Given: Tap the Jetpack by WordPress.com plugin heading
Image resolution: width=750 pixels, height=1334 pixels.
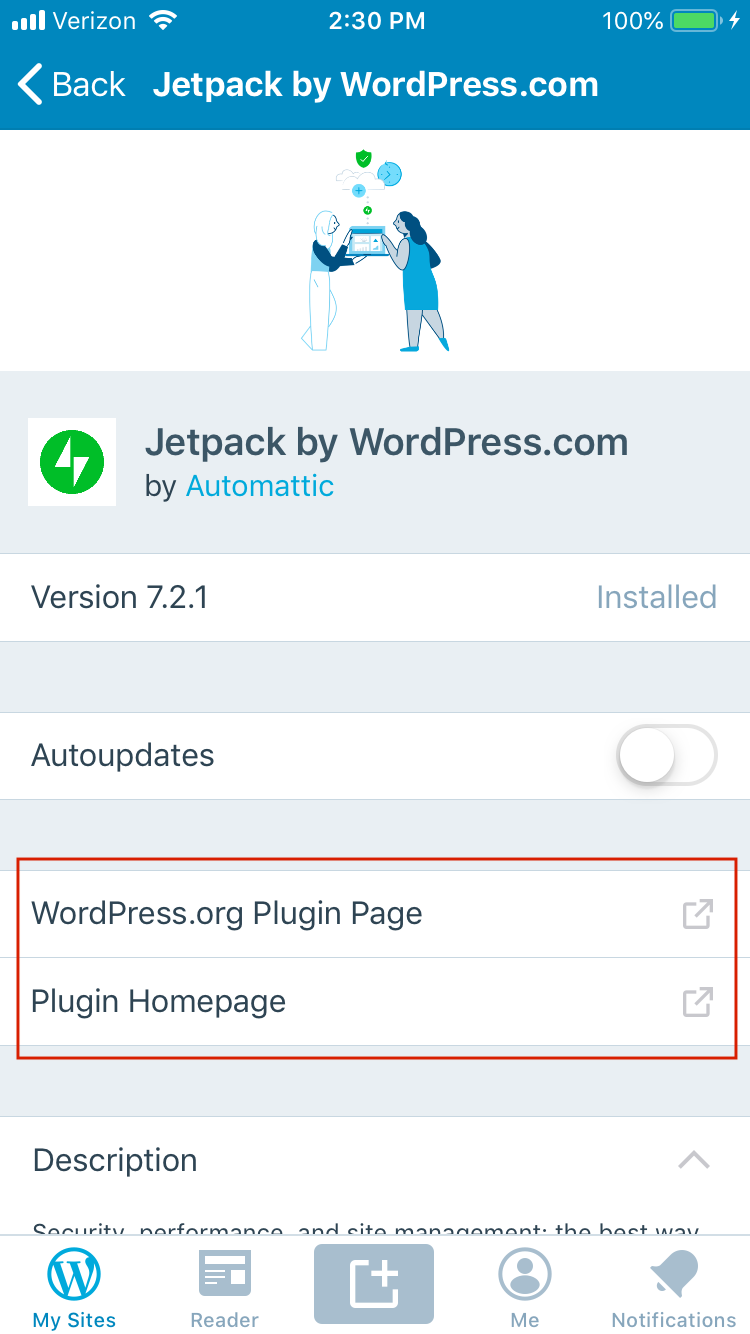Looking at the screenshot, I should tap(387, 442).
